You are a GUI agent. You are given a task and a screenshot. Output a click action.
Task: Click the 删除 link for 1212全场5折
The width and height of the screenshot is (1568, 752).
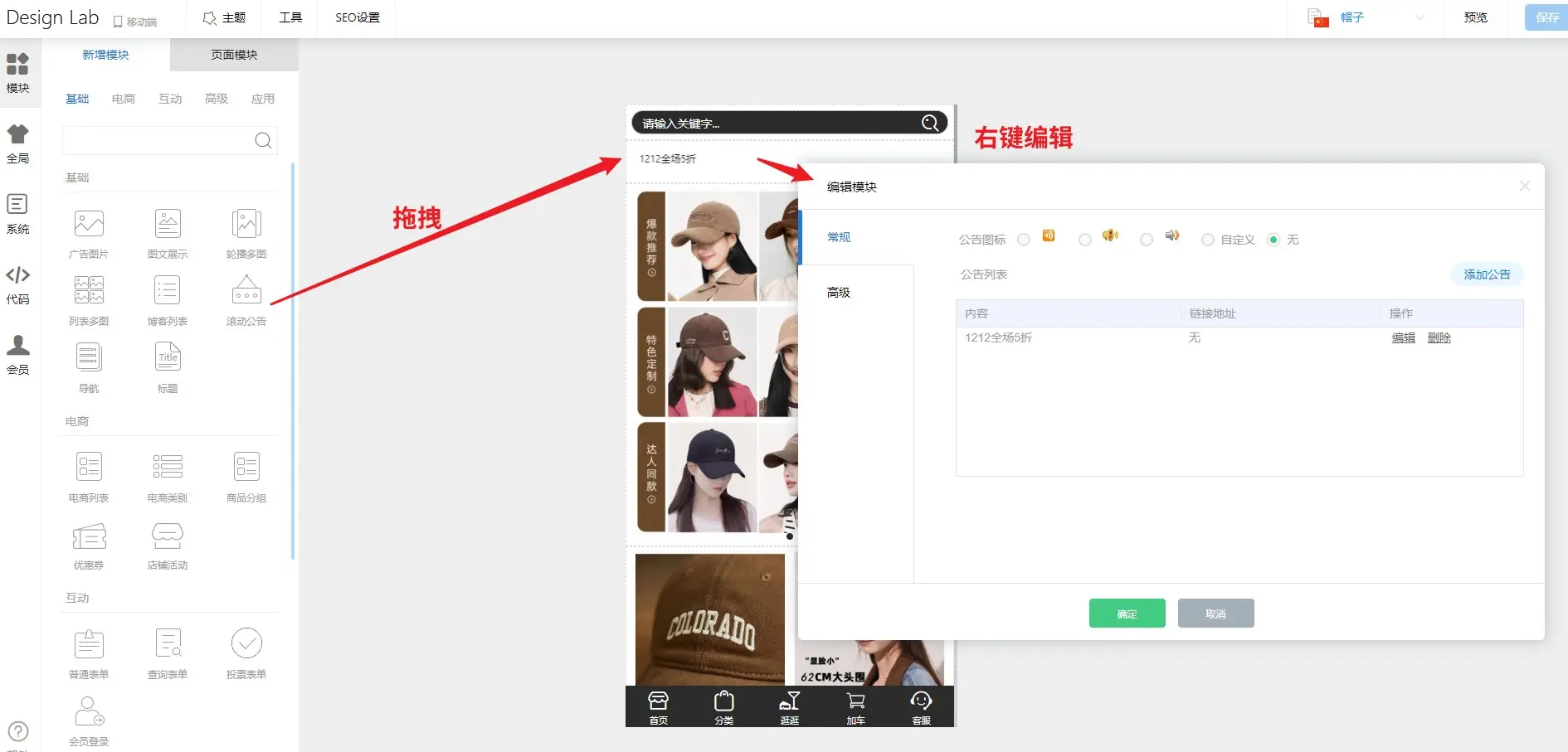pyautogui.click(x=1439, y=338)
